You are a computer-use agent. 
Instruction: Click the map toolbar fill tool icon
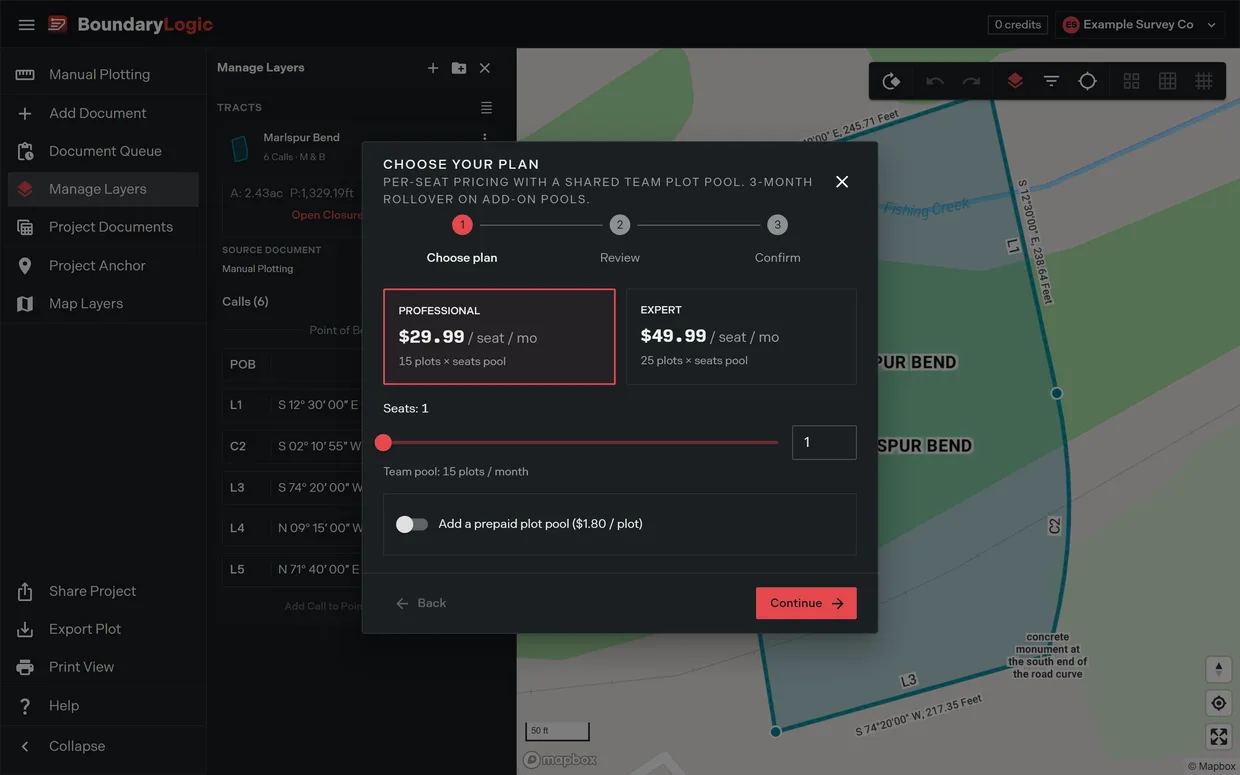click(891, 81)
